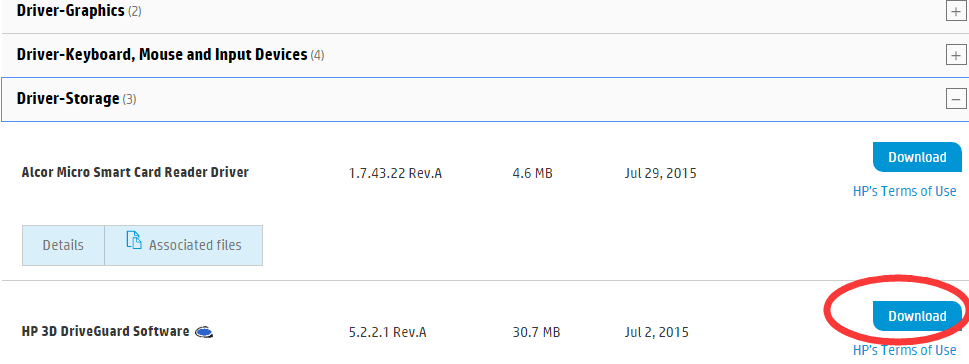Click the document icon beside Associated files

click(x=133, y=240)
